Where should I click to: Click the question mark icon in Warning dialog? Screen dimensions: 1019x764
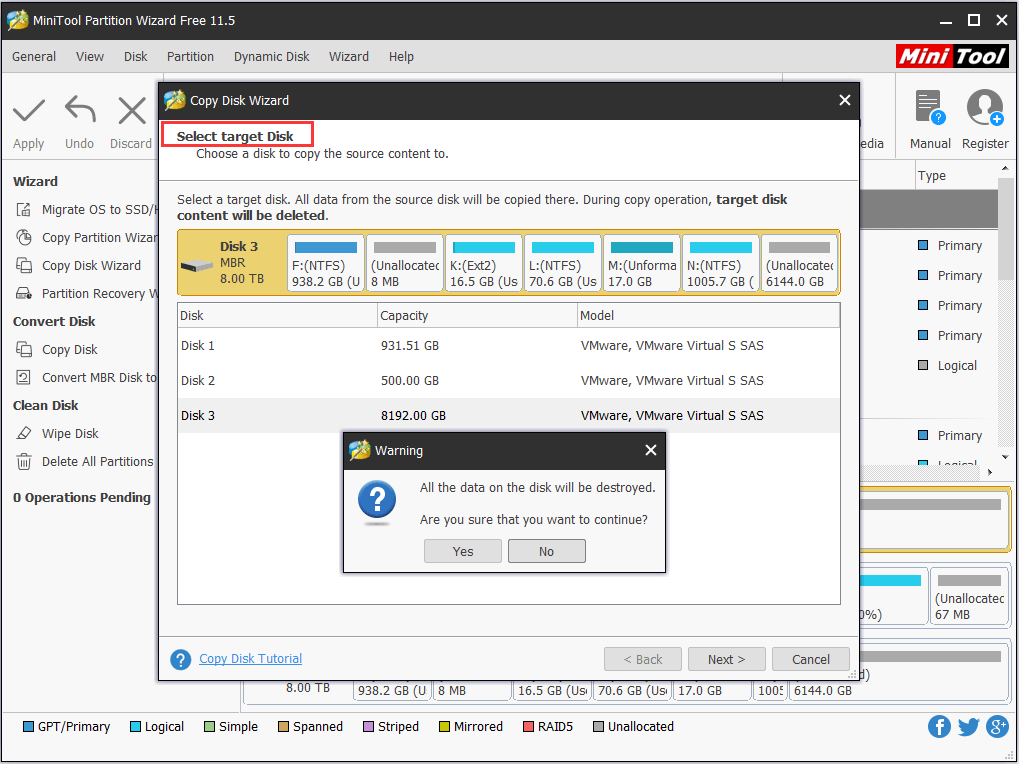[x=377, y=502]
